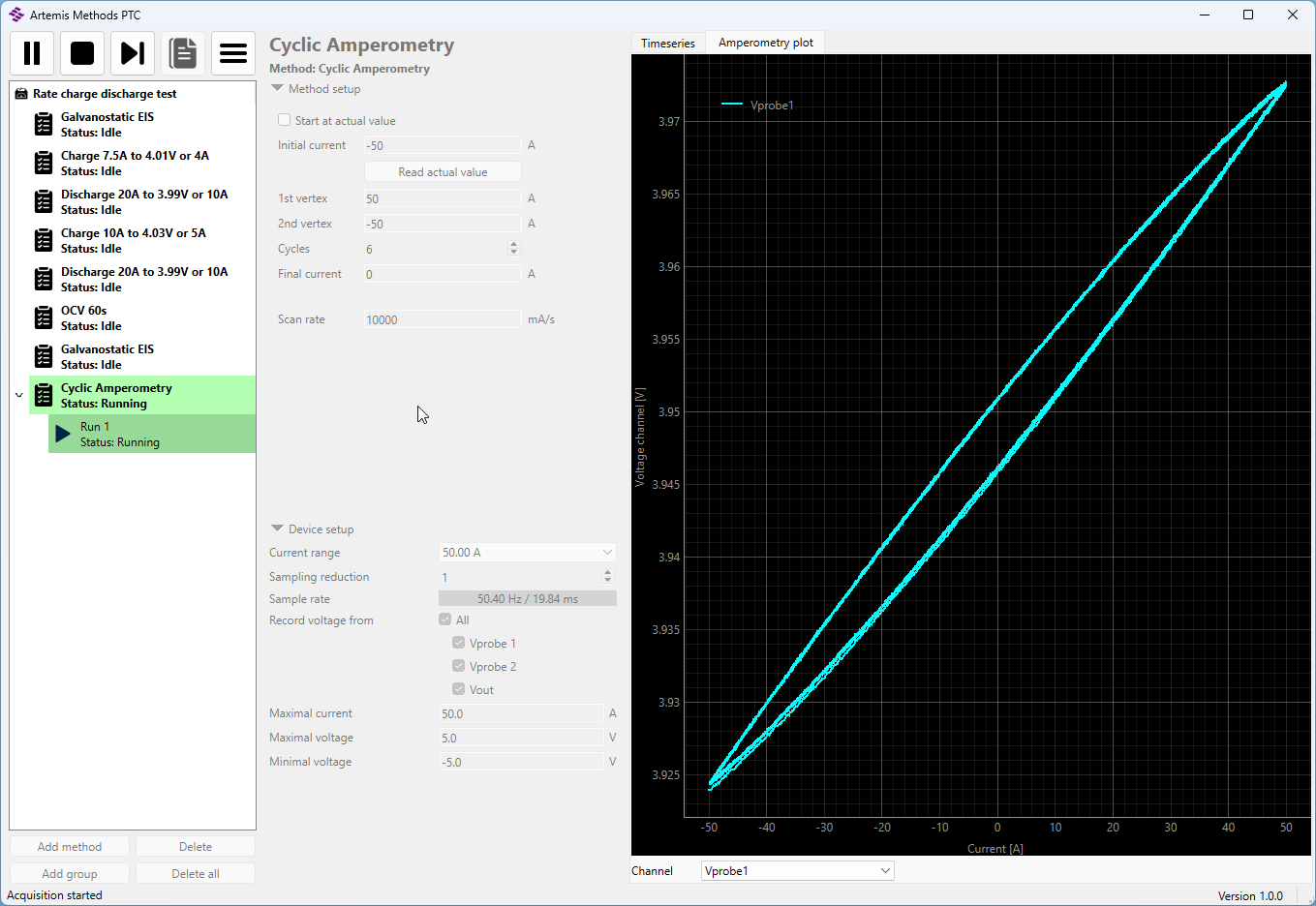Click the Rate charge discharge test group icon
The width and height of the screenshot is (1316, 906).
[x=21, y=94]
